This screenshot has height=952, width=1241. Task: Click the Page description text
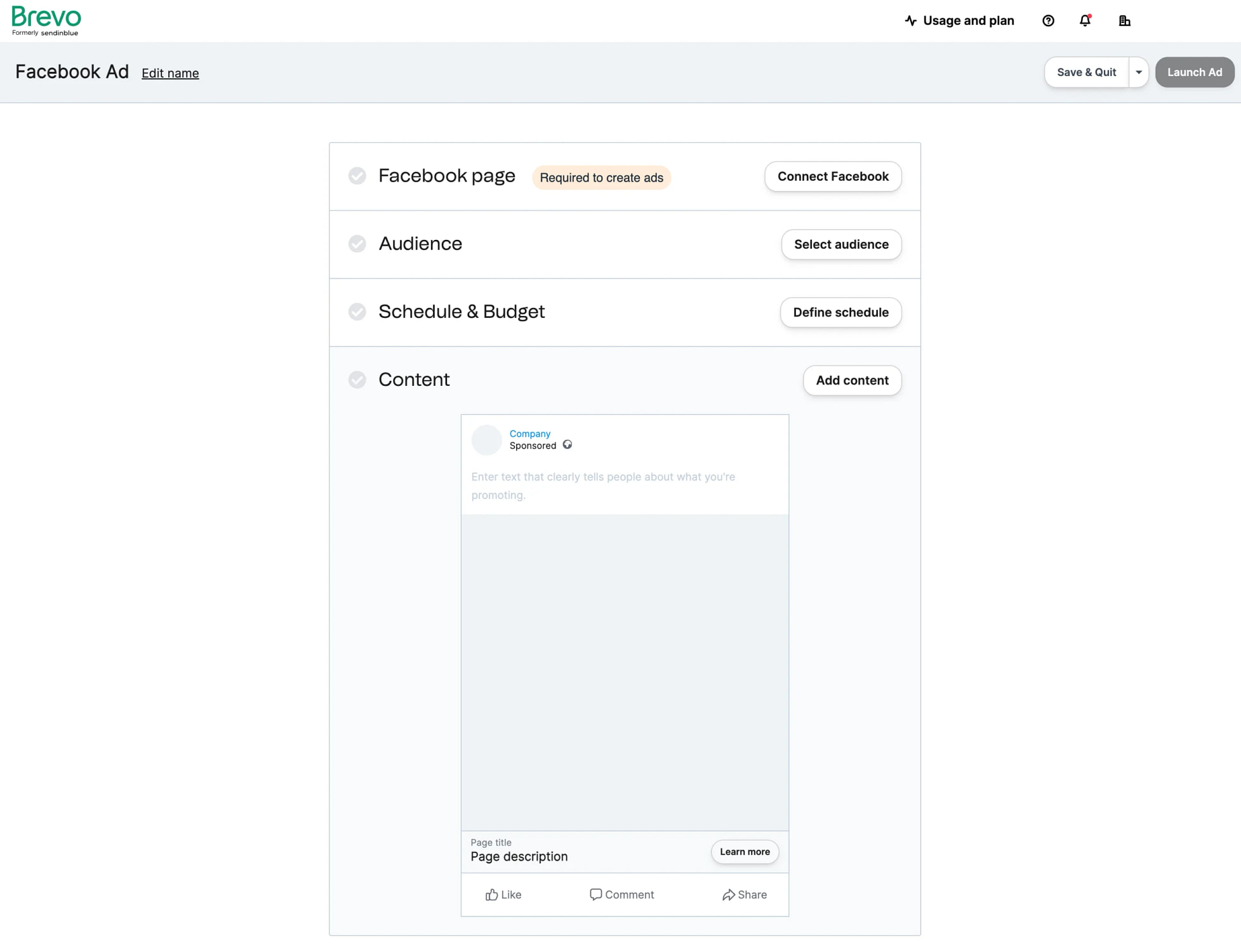tap(519, 856)
